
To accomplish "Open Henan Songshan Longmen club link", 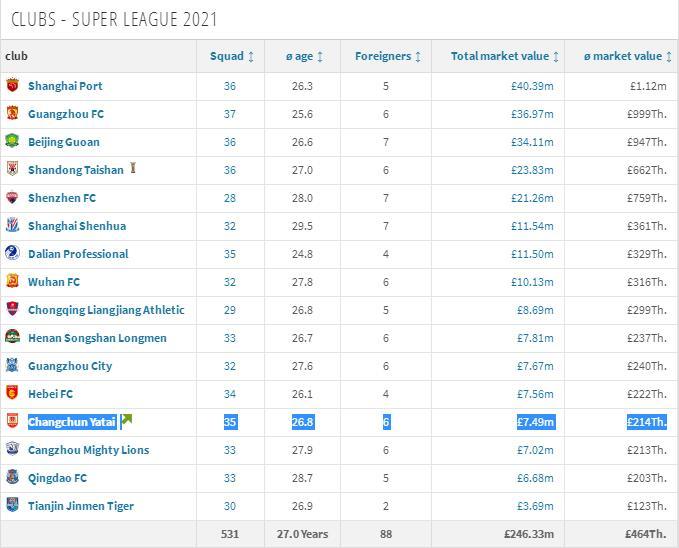I will pos(97,338).
